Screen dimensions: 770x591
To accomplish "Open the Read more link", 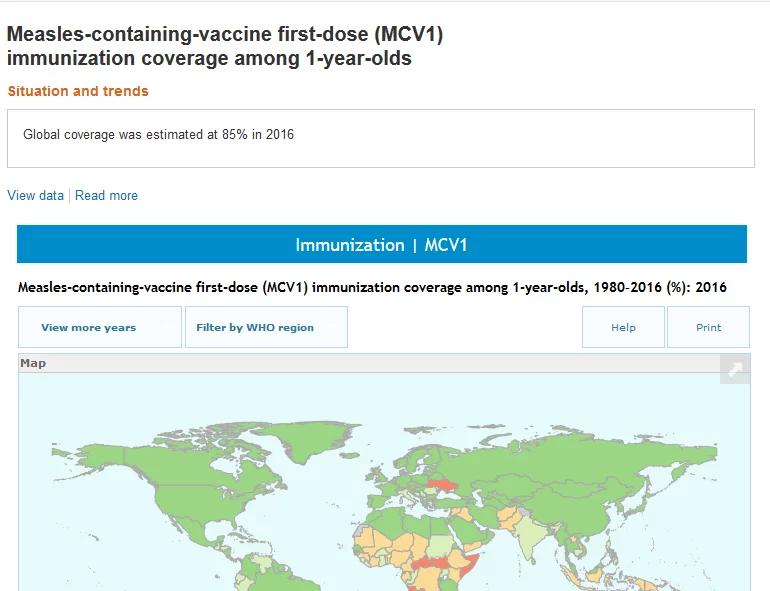I will tap(106, 196).
